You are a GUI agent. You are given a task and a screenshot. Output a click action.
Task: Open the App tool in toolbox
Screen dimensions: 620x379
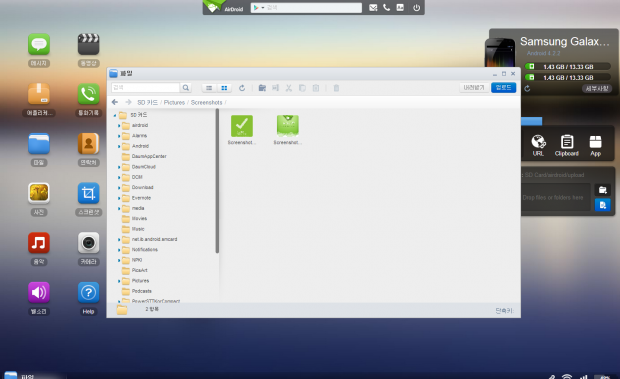coord(595,145)
